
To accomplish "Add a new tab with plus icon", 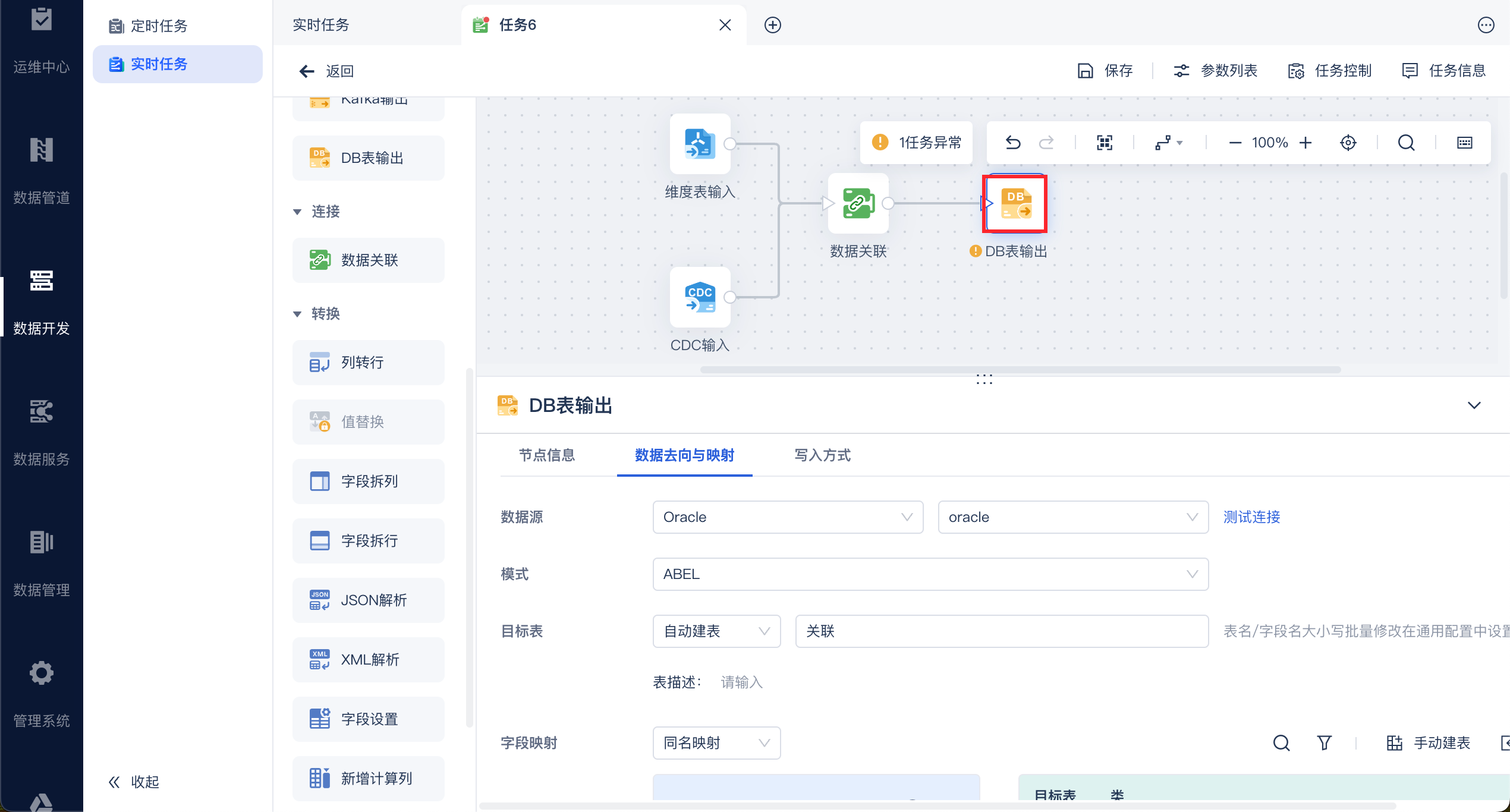I will (x=772, y=25).
